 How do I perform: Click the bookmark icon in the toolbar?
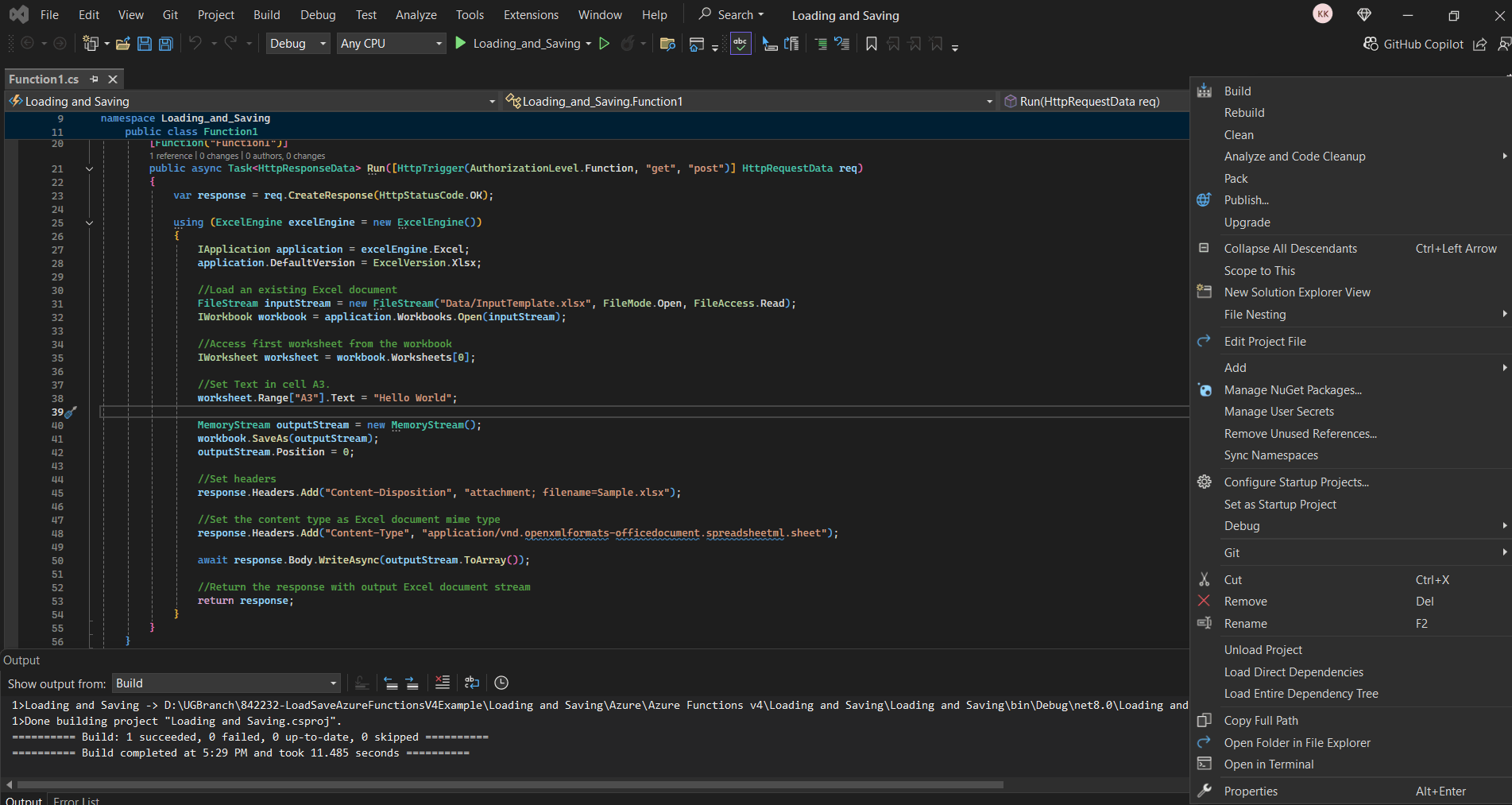pos(872,44)
